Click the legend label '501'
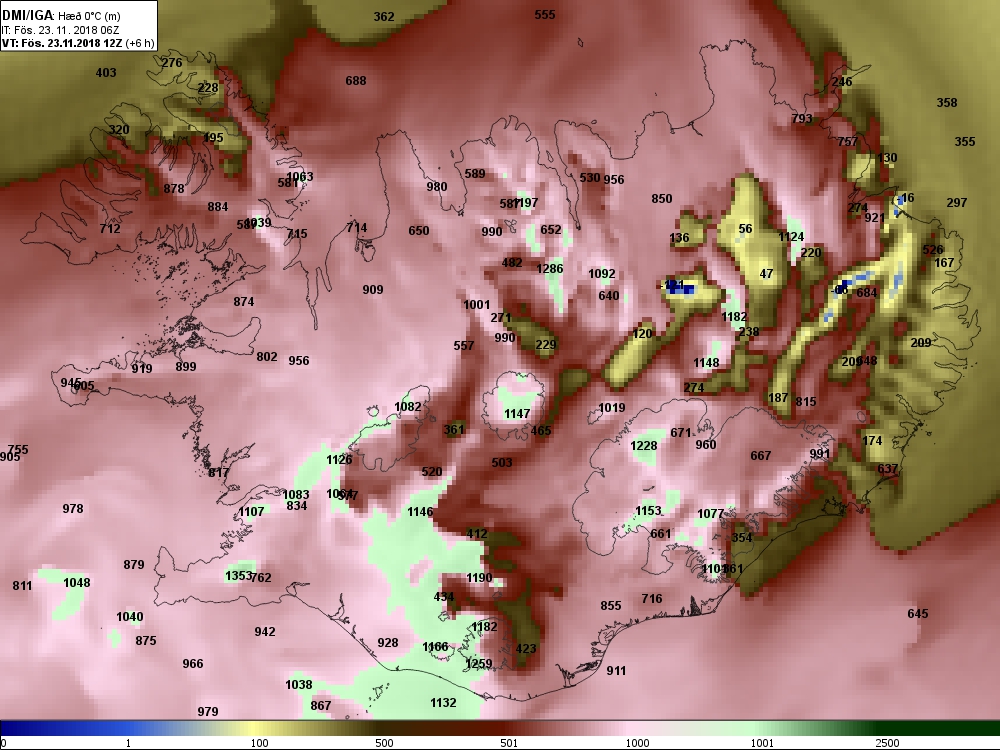Viewport: 1000px width, 750px height. point(509,743)
